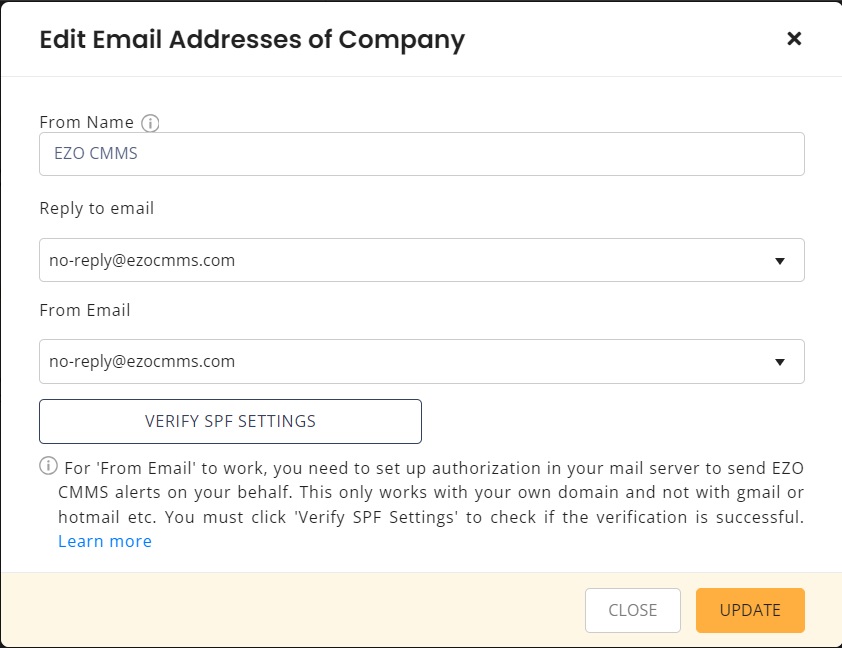The width and height of the screenshot is (842, 648).
Task: Open the From Email combo box
Action: [x=422, y=361]
